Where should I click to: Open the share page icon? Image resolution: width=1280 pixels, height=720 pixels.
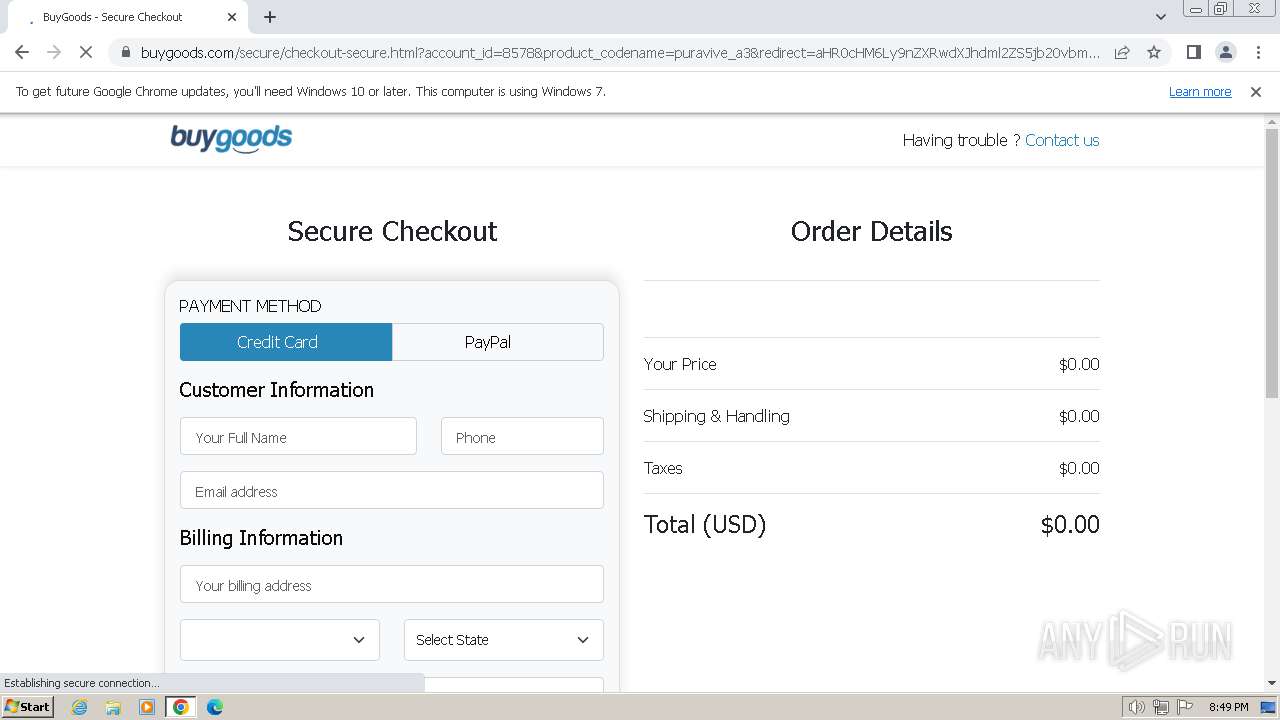1122,52
